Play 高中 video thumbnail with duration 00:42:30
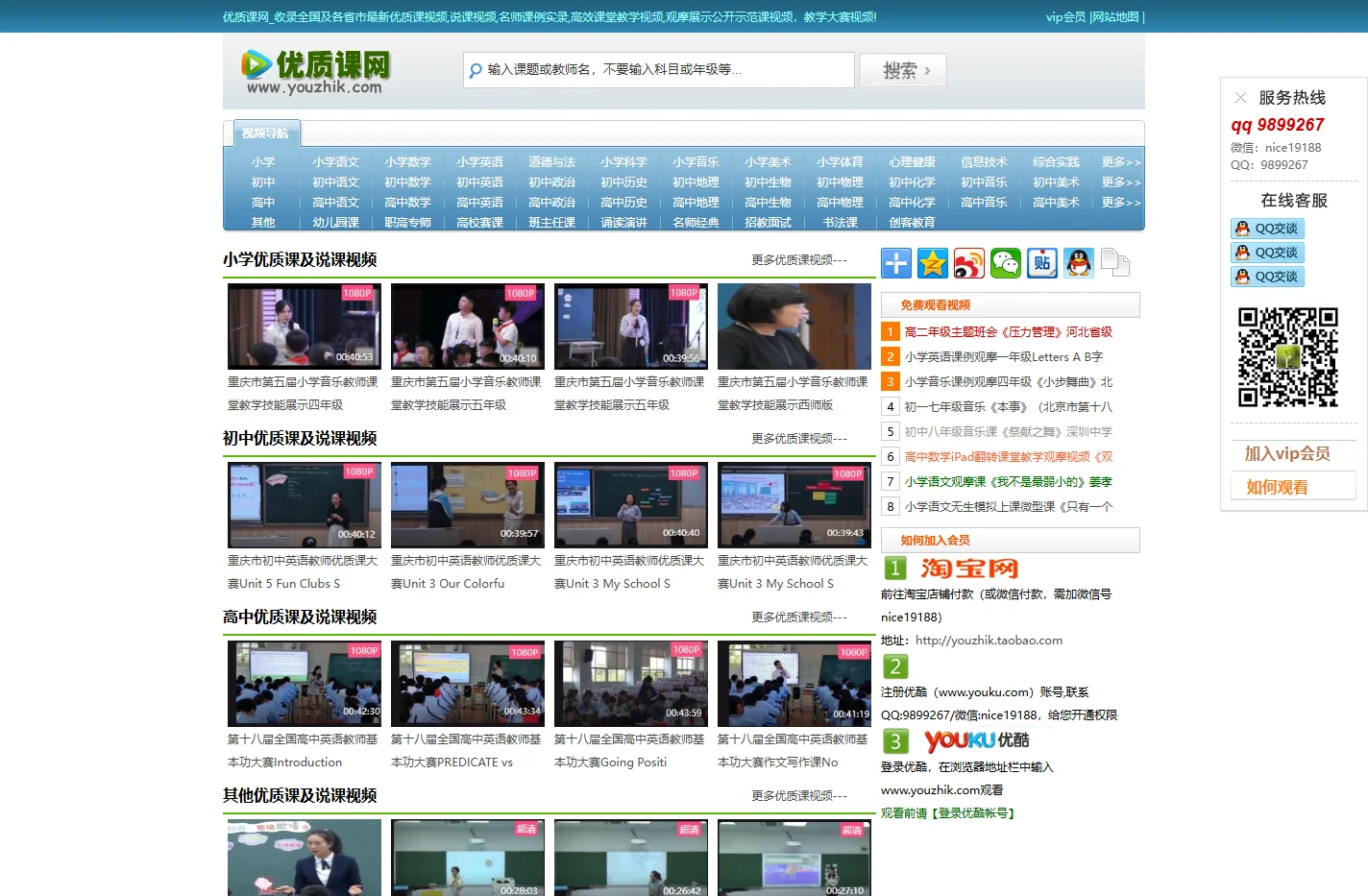 click(x=305, y=684)
